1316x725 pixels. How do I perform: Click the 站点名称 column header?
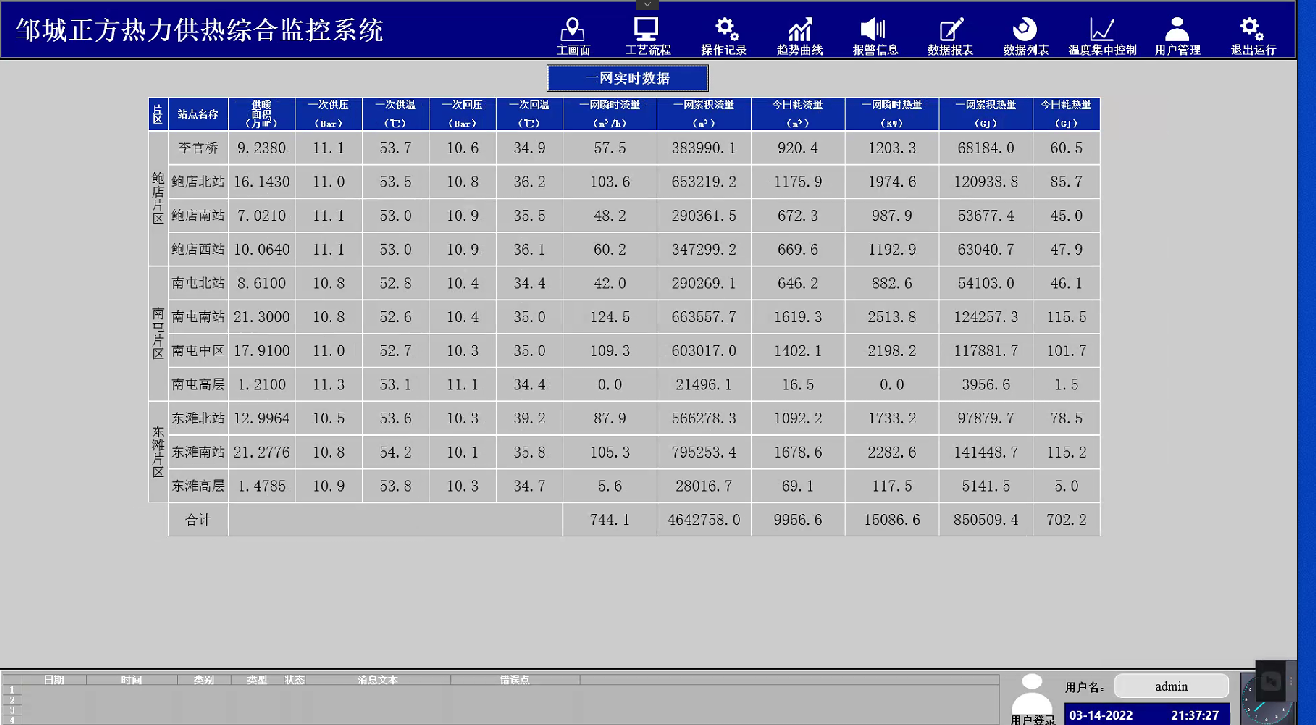pos(198,114)
